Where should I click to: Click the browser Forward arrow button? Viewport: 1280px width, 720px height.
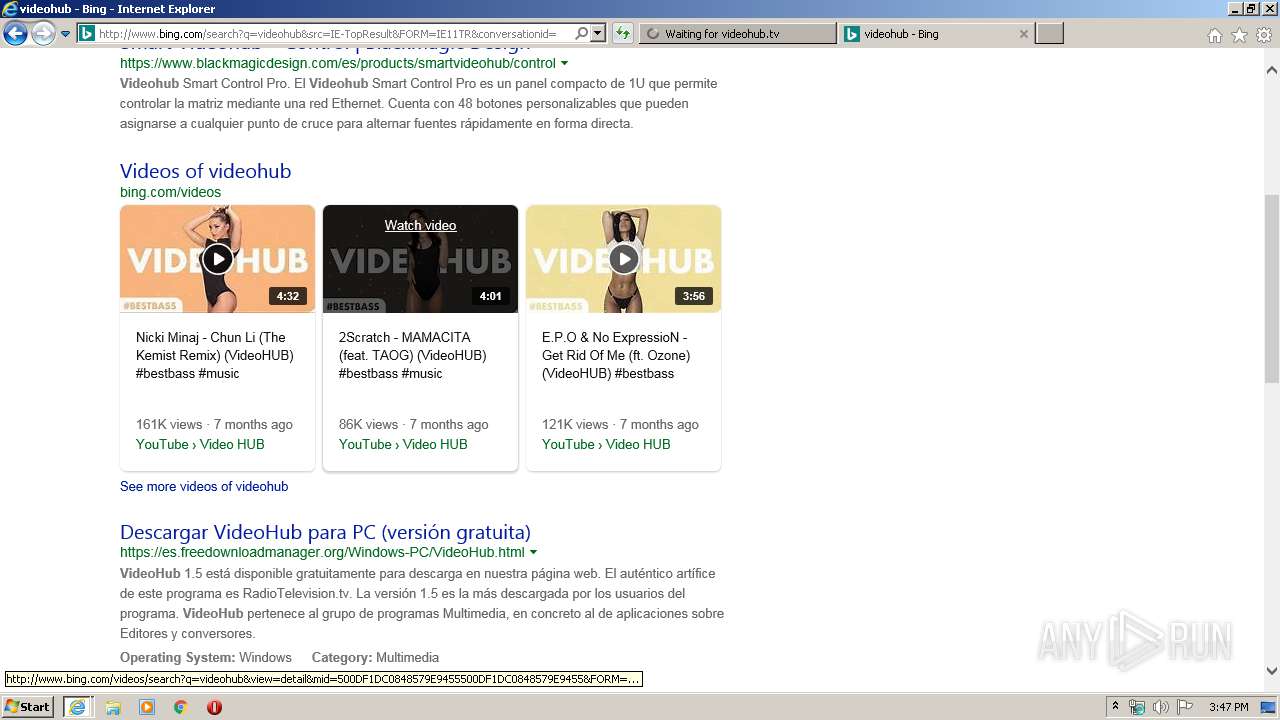click(x=43, y=34)
